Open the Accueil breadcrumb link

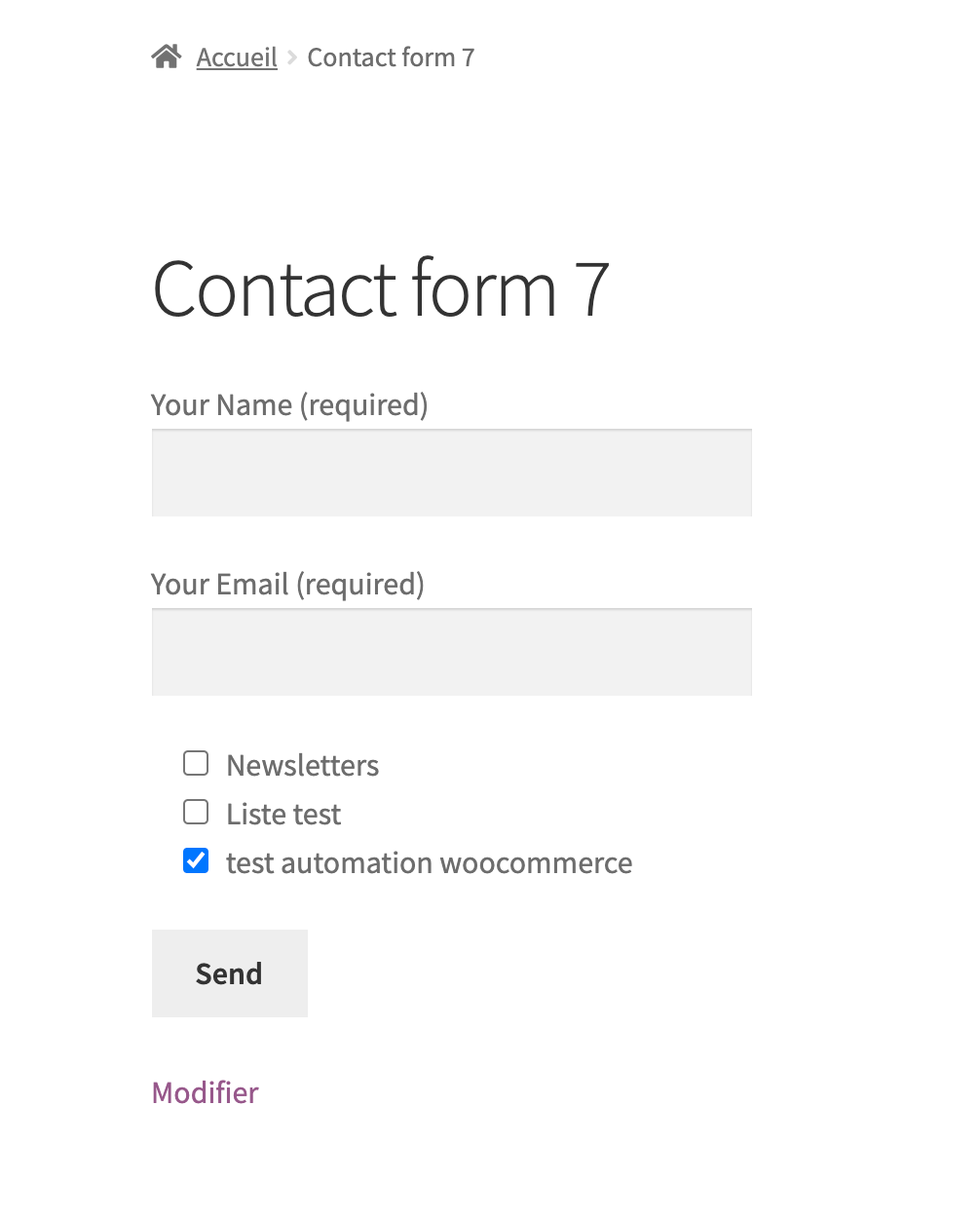(237, 57)
